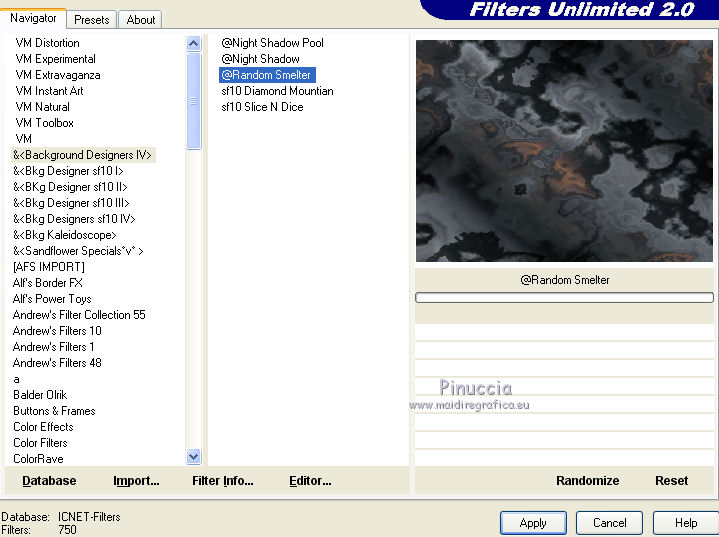Viewport: 719px width, 537px height.
Task: Select Buttons & Frames category
Action: click(54, 411)
